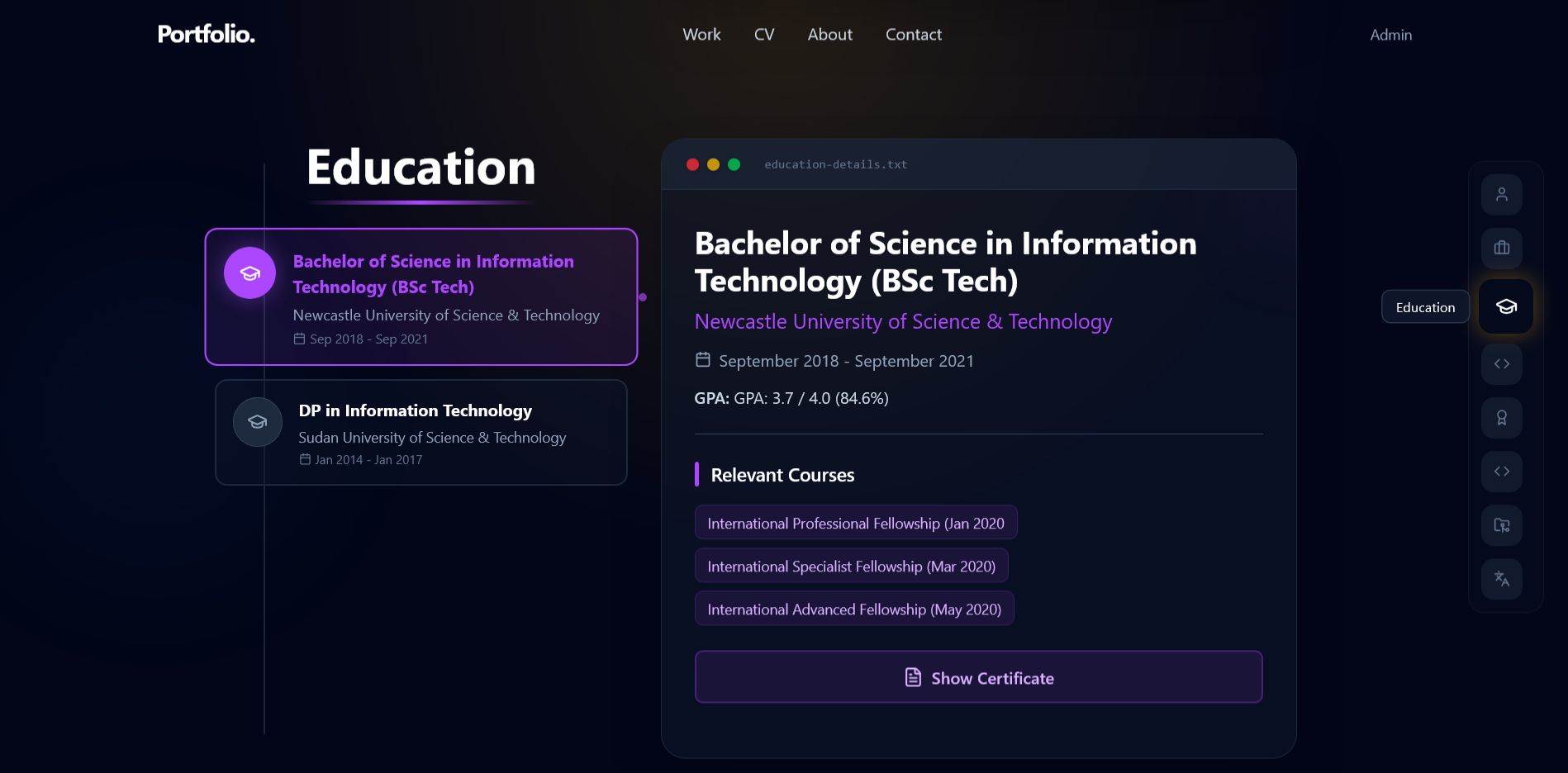The height and width of the screenshot is (773, 1568).
Task: Navigate to the About page
Action: pyautogui.click(x=829, y=35)
